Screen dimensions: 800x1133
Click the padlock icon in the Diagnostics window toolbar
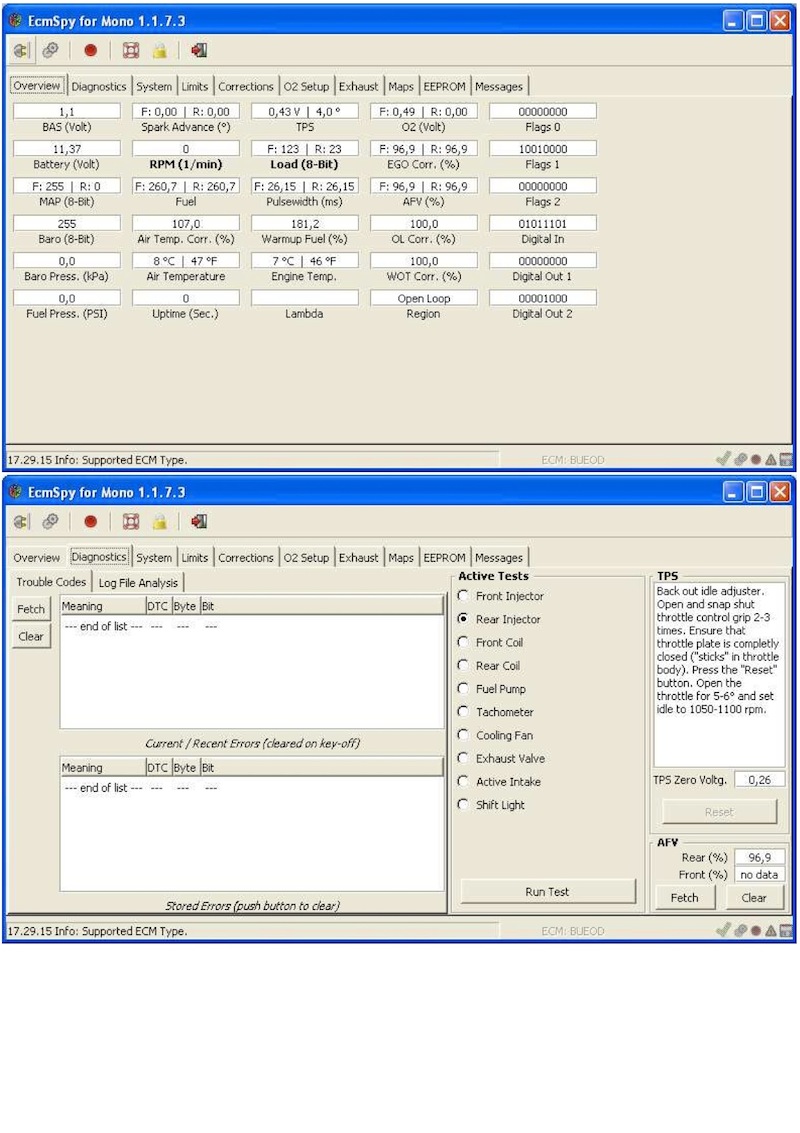[x=160, y=522]
